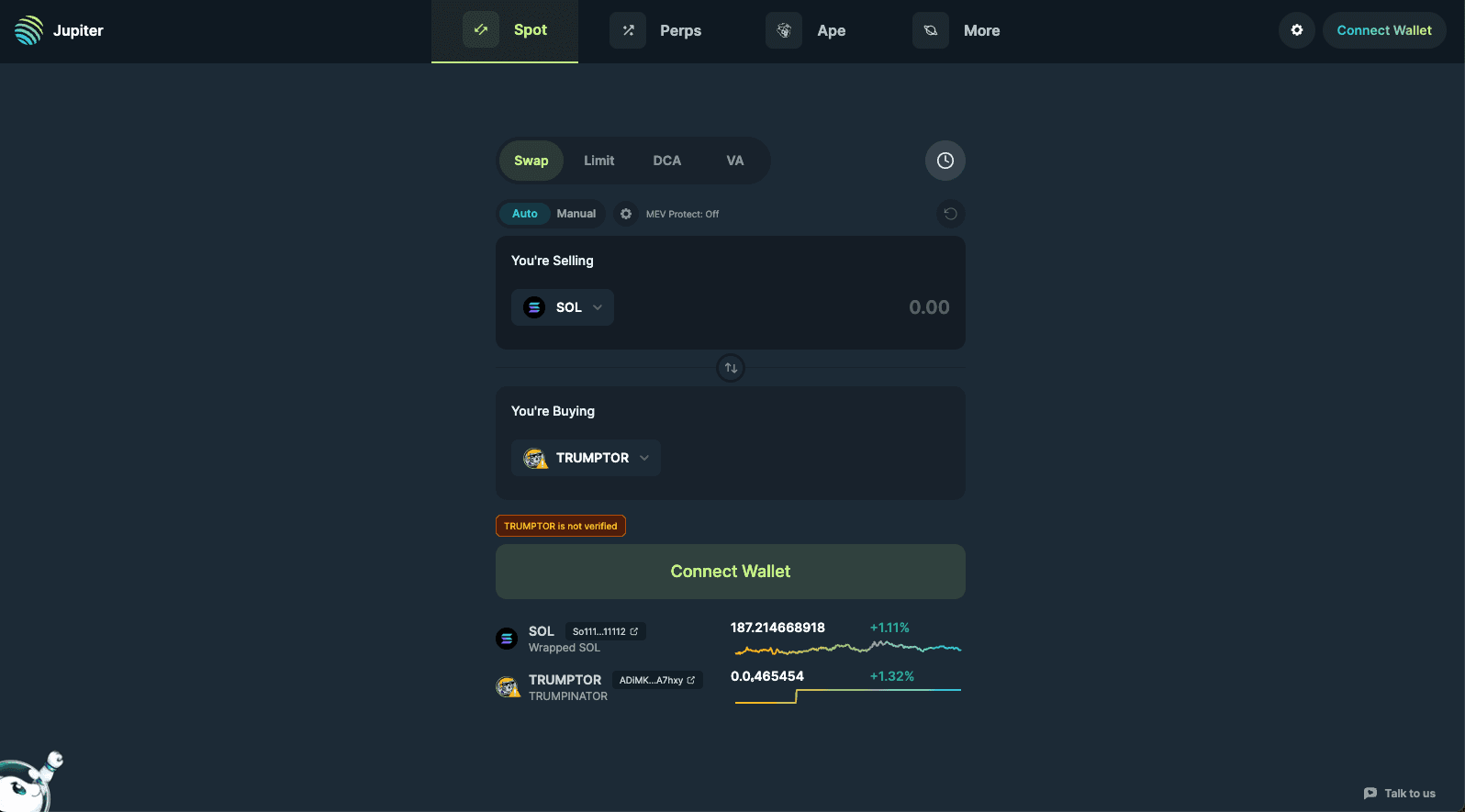Click the Jupiter logo icon

(28, 30)
